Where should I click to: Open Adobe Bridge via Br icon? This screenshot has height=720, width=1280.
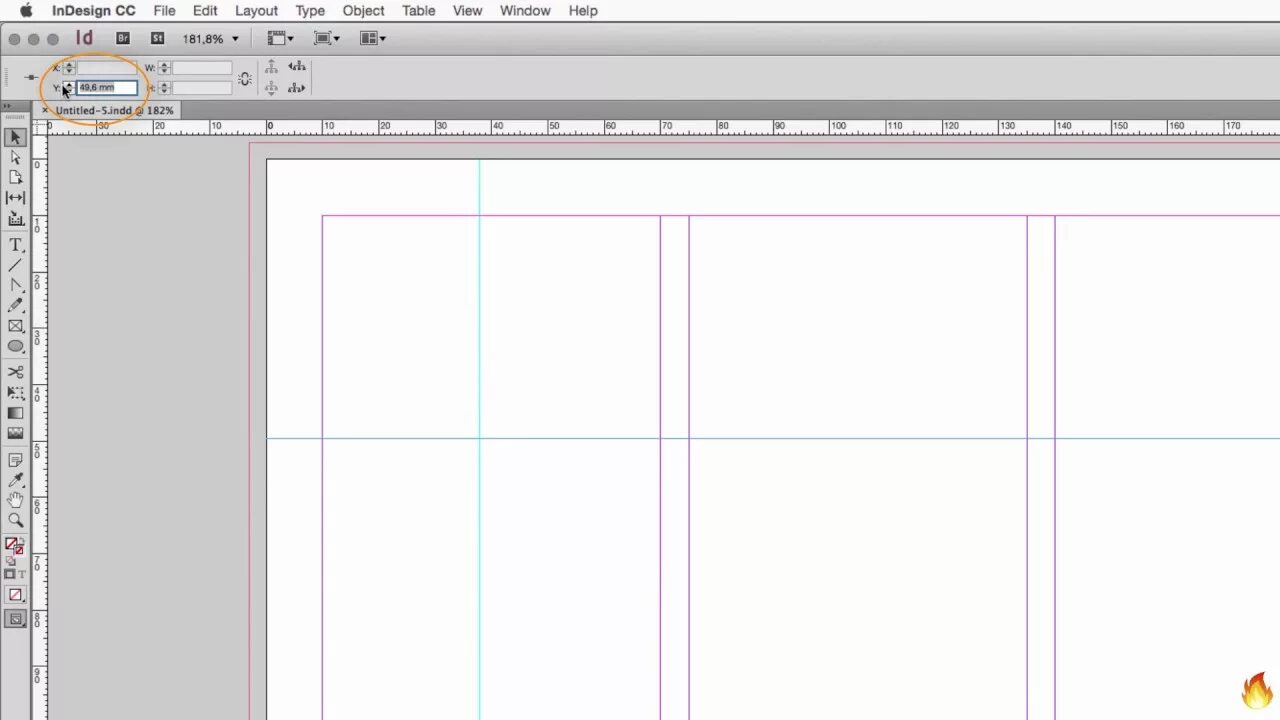[x=123, y=38]
